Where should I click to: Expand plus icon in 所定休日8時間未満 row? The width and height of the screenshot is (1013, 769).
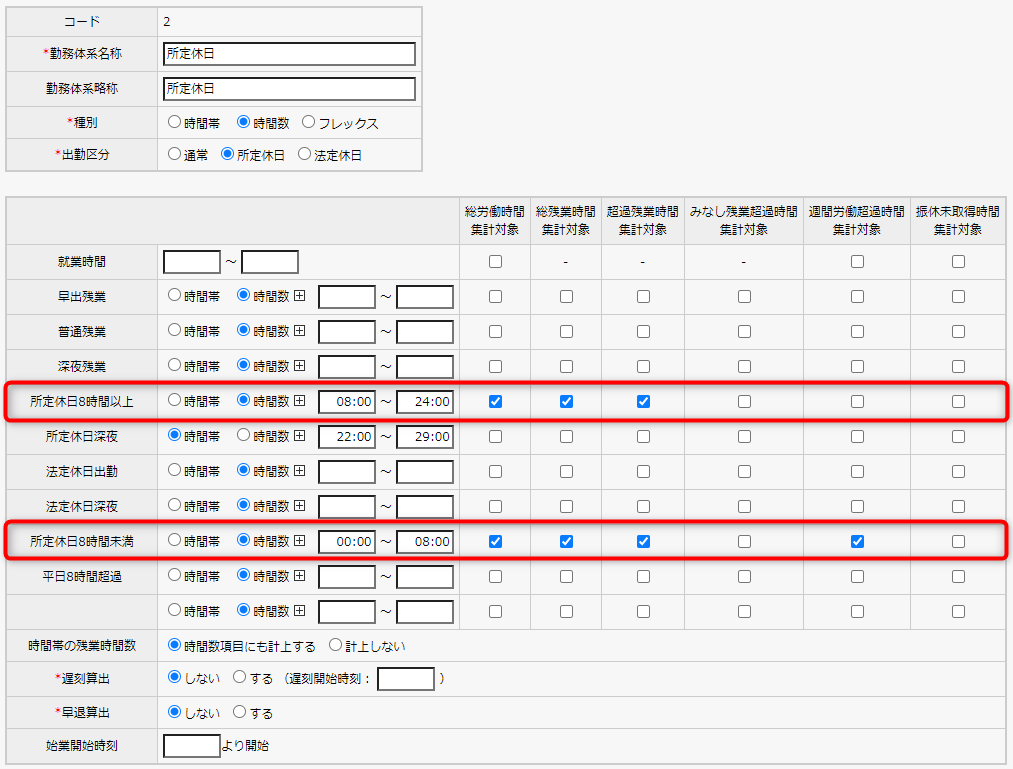pyautogui.click(x=299, y=541)
